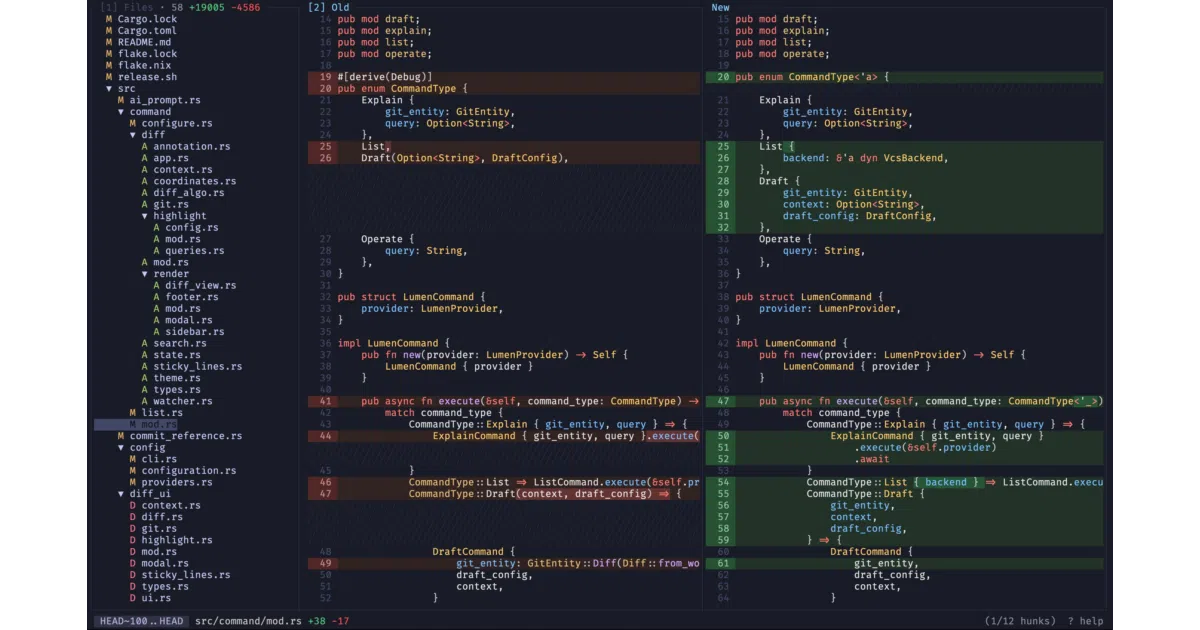Collapse the diff_ui folder
1200x630 pixels.
tap(121, 494)
